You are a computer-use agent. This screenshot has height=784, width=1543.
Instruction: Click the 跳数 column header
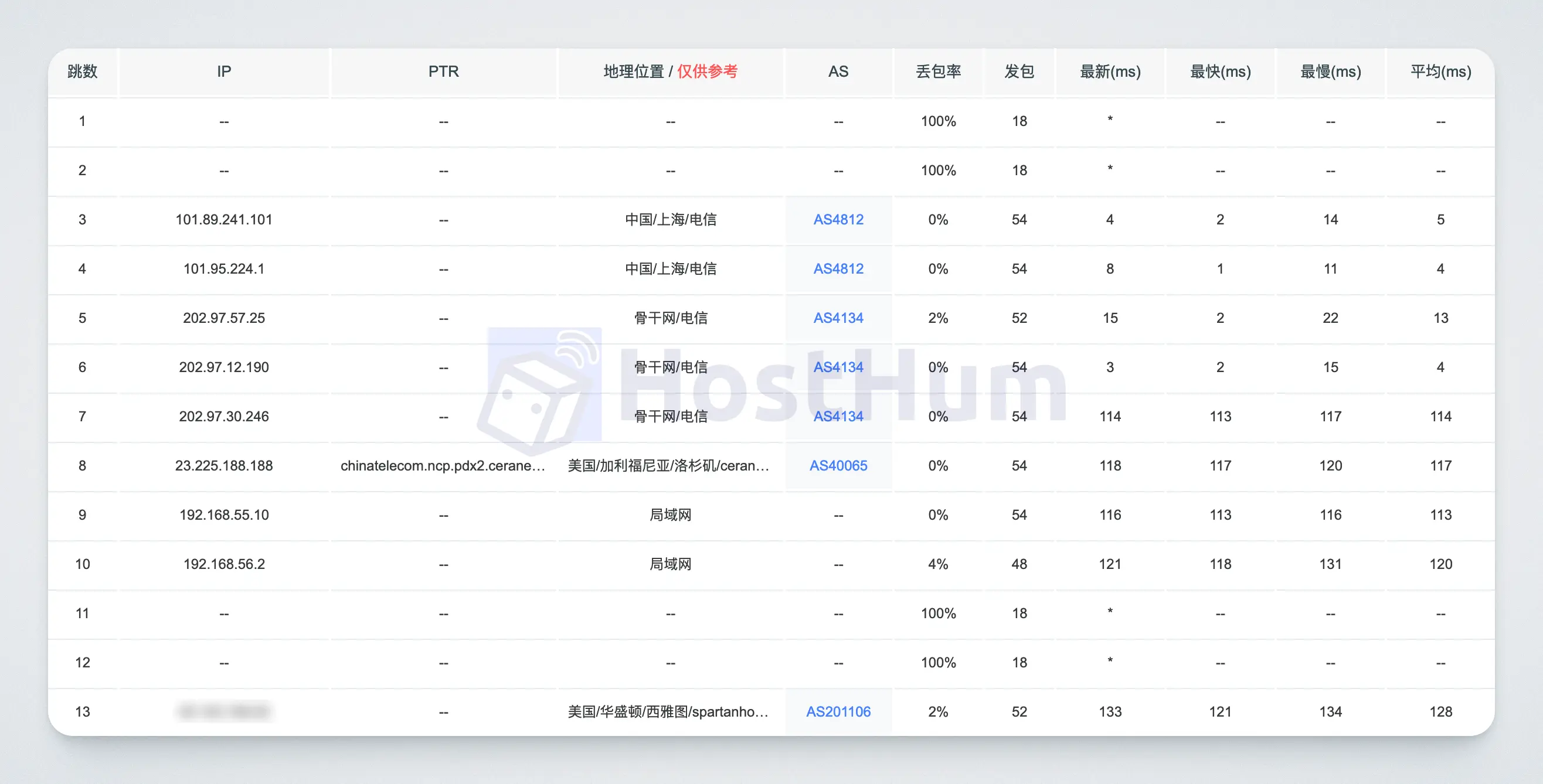tap(83, 72)
